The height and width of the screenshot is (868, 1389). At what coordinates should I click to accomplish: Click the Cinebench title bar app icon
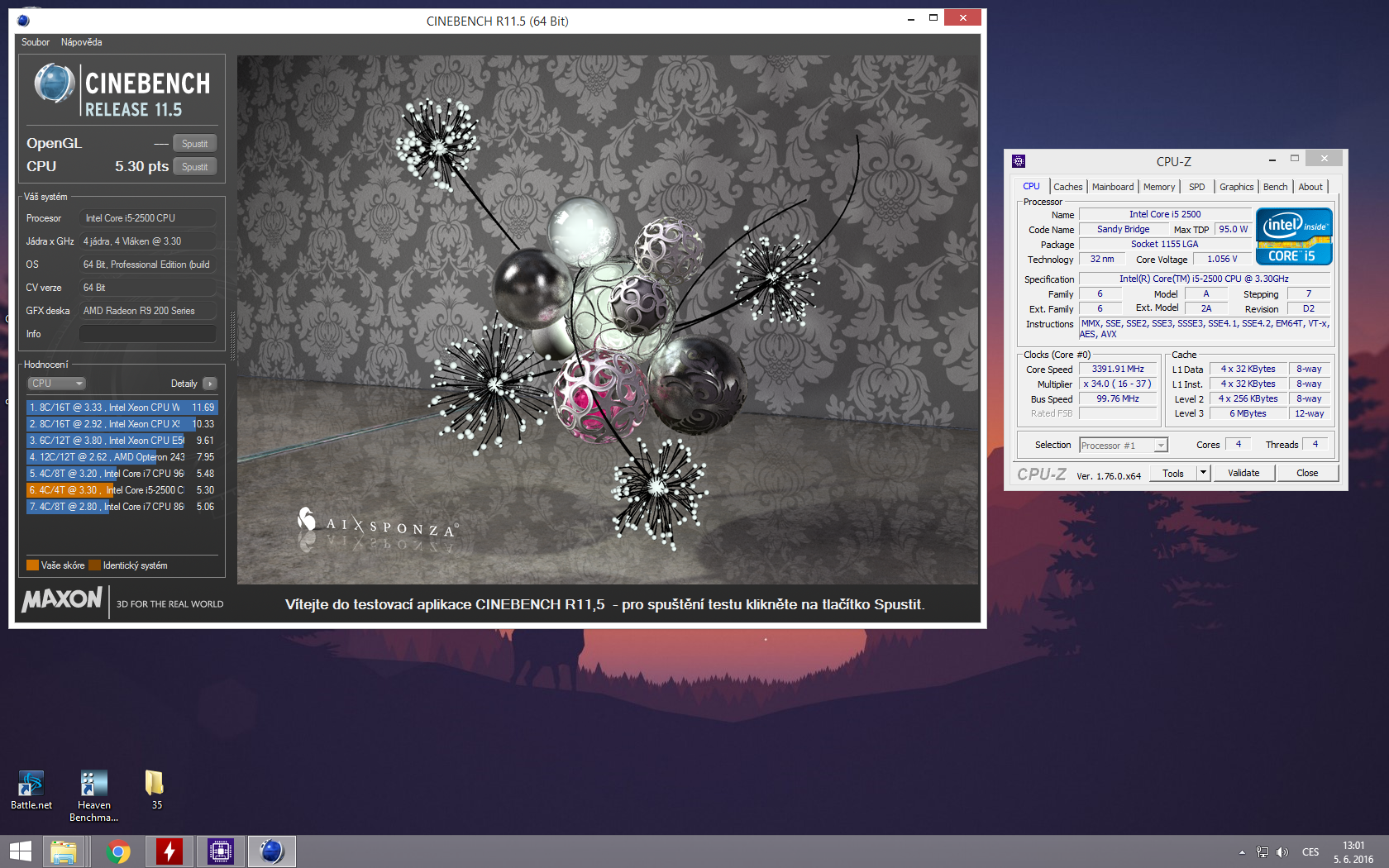pyautogui.click(x=23, y=21)
